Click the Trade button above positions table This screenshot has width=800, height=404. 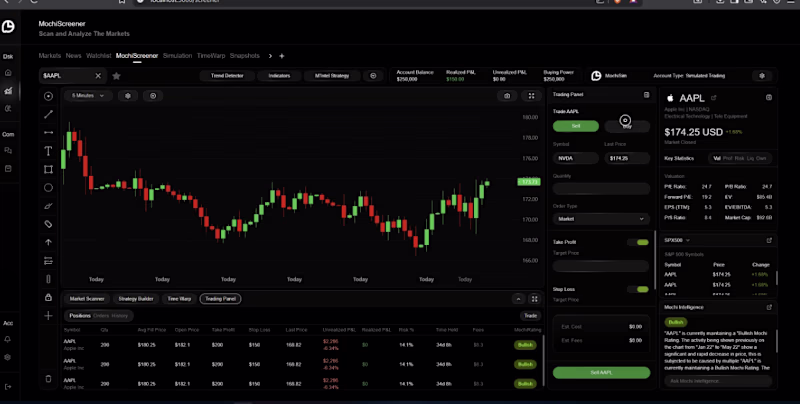tap(531, 316)
